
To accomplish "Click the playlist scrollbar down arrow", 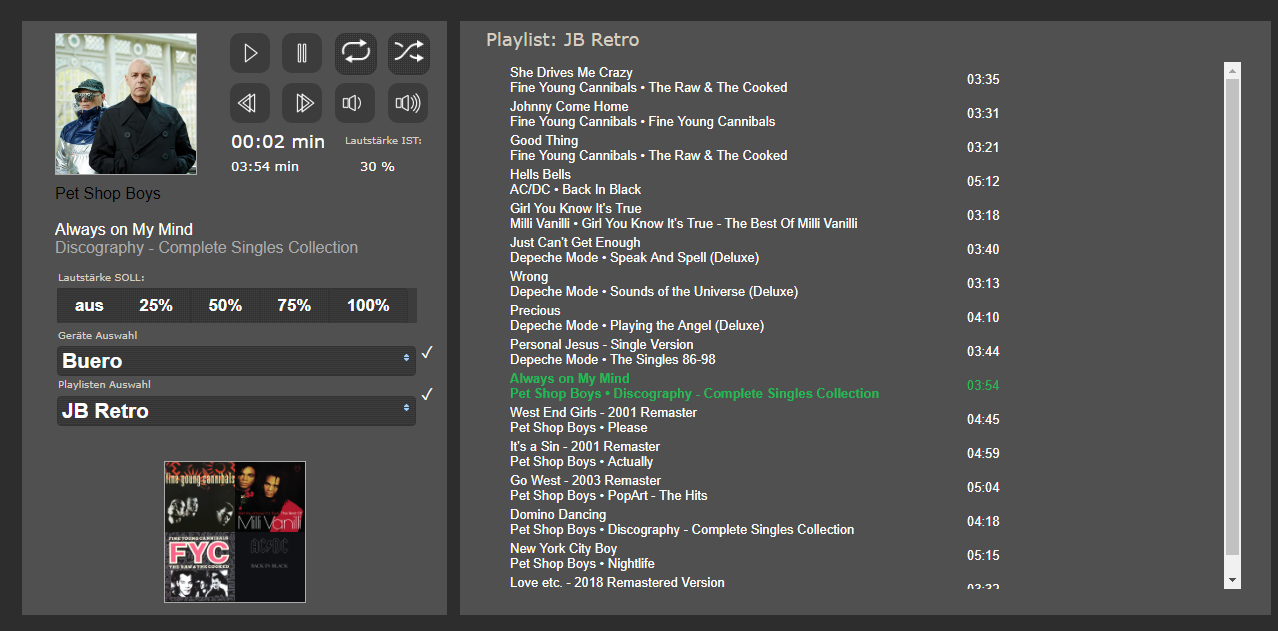I will pyautogui.click(x=1232, y=580).
